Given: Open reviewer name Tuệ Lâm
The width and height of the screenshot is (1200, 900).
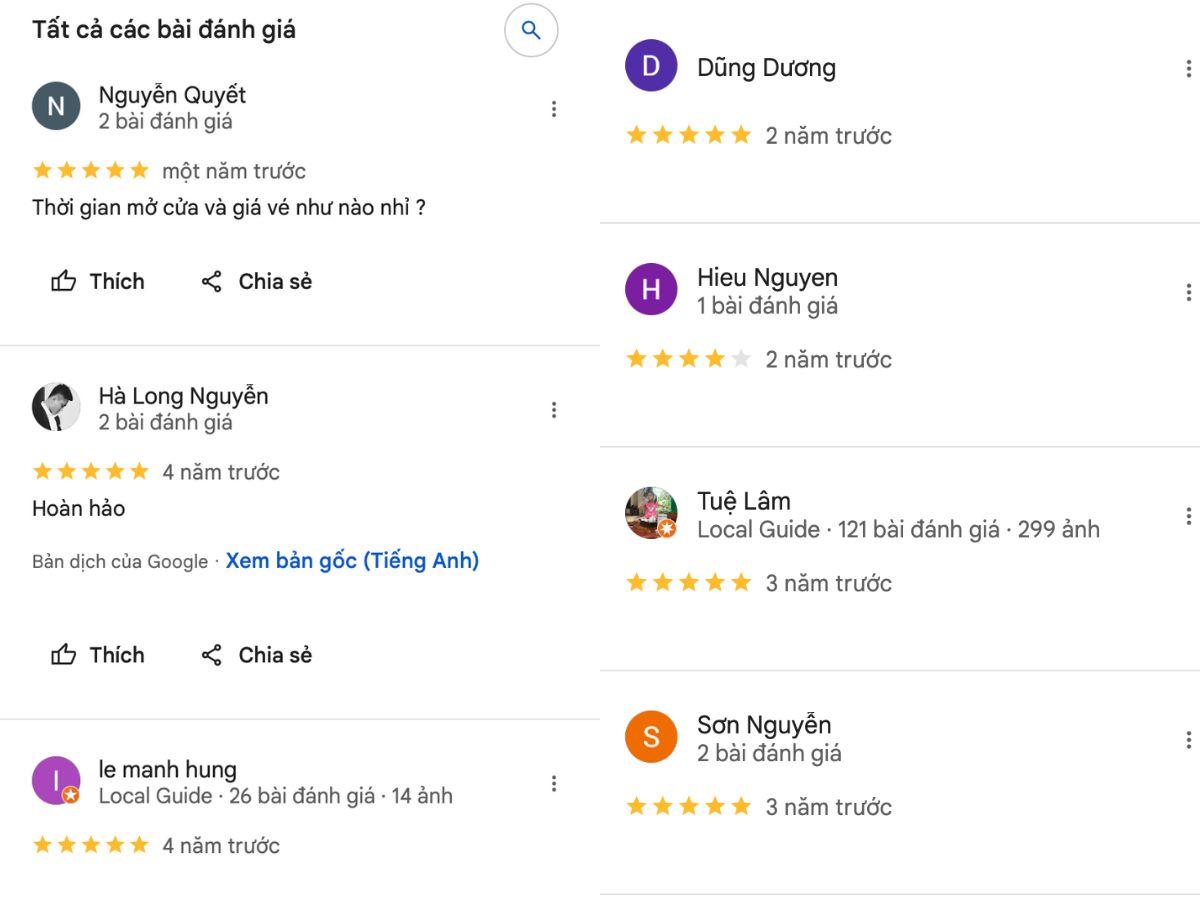Looking at the screenshot, I should pyautogui.click(x=744, y=501).
